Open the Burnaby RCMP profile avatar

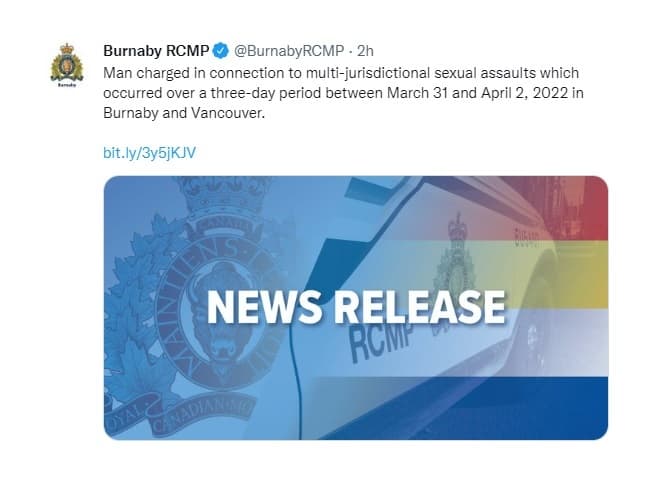point(67,62)
